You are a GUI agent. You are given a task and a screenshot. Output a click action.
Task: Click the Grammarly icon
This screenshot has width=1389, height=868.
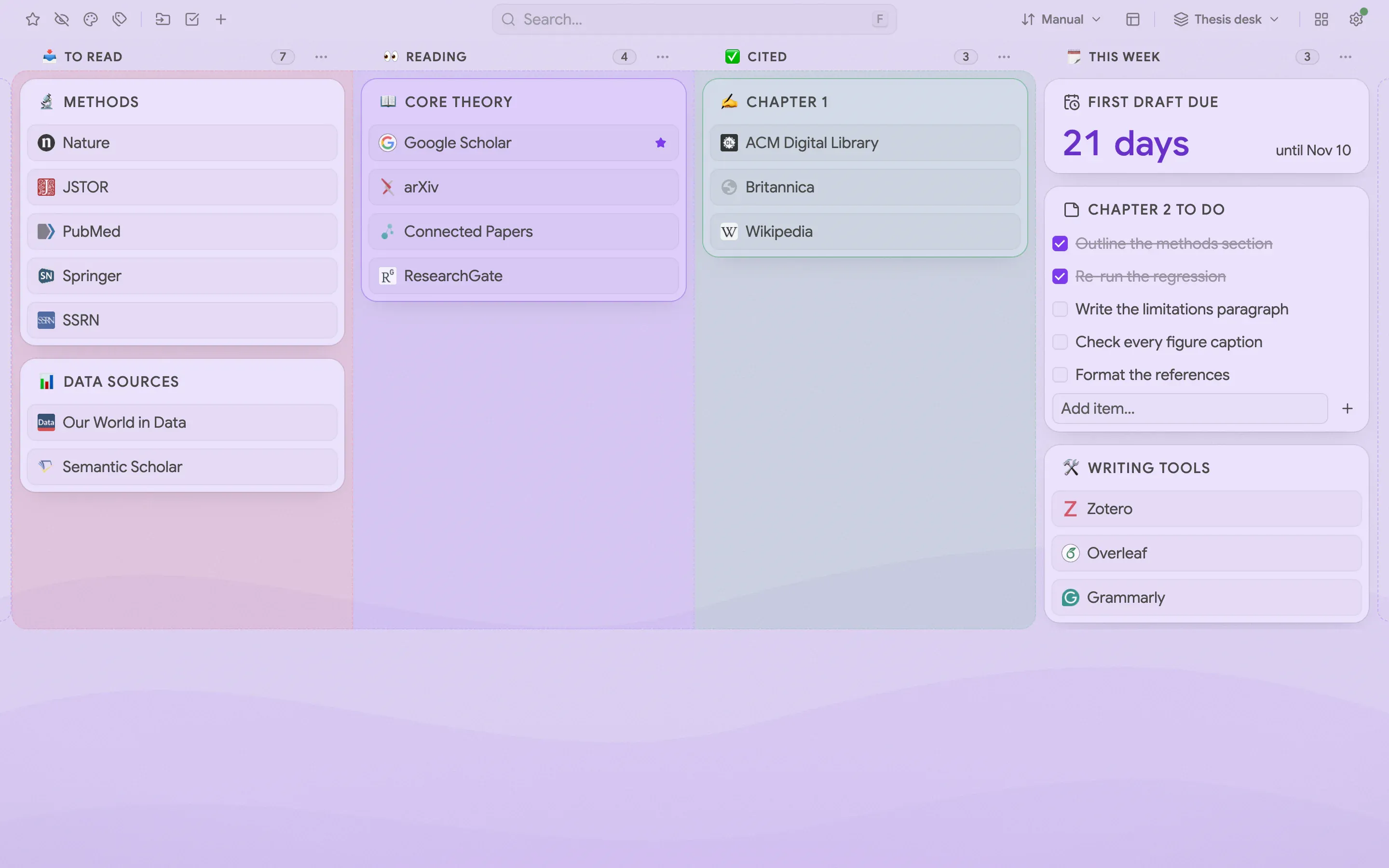tap(1071, 597)
